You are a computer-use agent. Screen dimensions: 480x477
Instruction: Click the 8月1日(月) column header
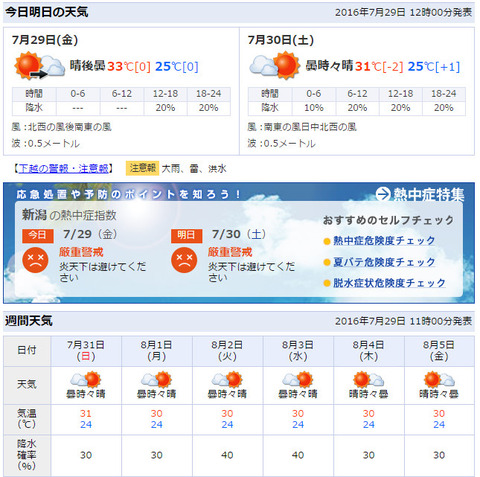pos(157,351)
